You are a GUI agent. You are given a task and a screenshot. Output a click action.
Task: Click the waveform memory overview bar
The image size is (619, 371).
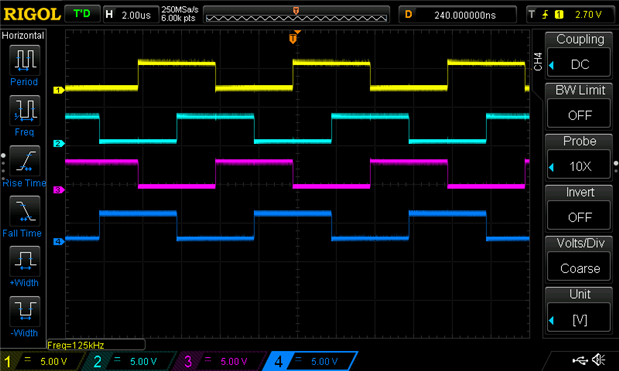pos(296,15)
